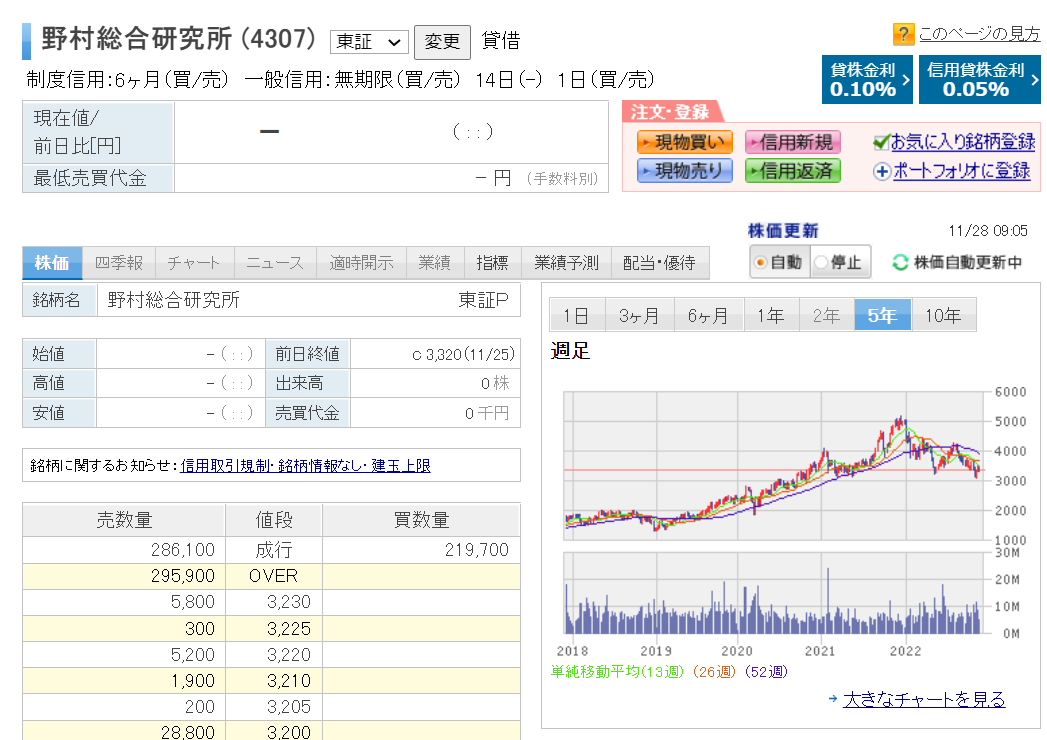
Task: Click the 現物買い order button
Action: point(684,142)
